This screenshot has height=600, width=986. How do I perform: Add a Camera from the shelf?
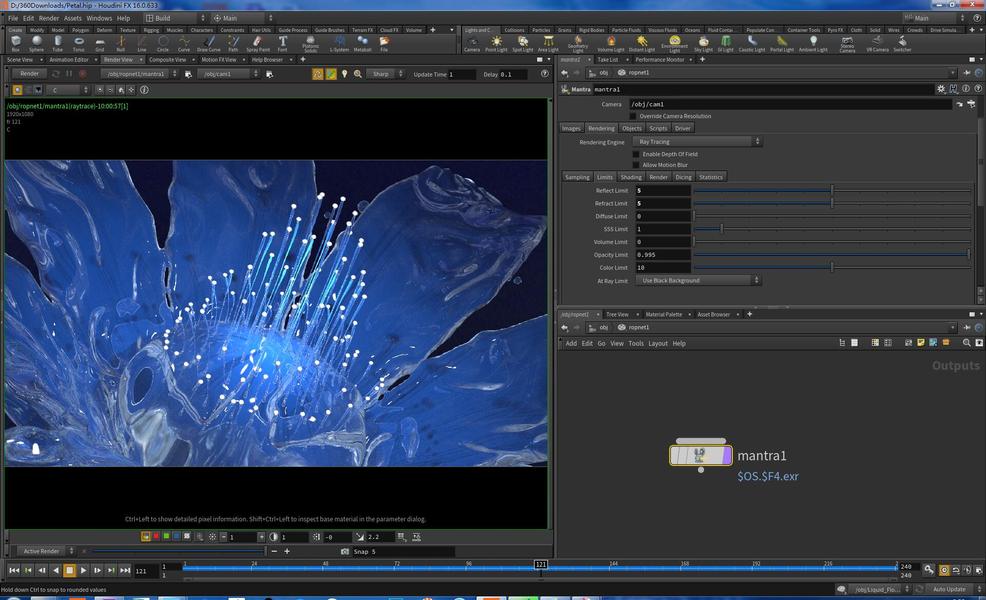[472, 43]
